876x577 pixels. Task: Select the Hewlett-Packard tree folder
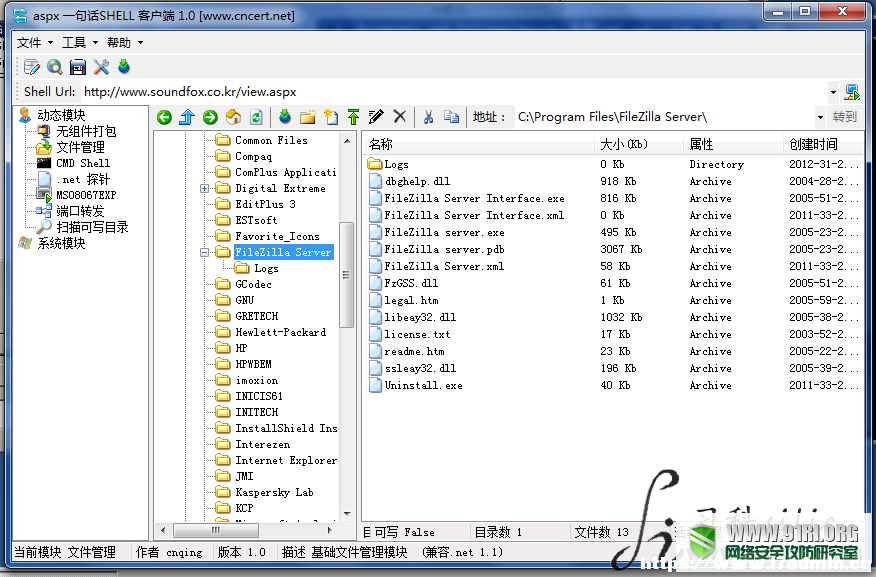tap(280, 332)
